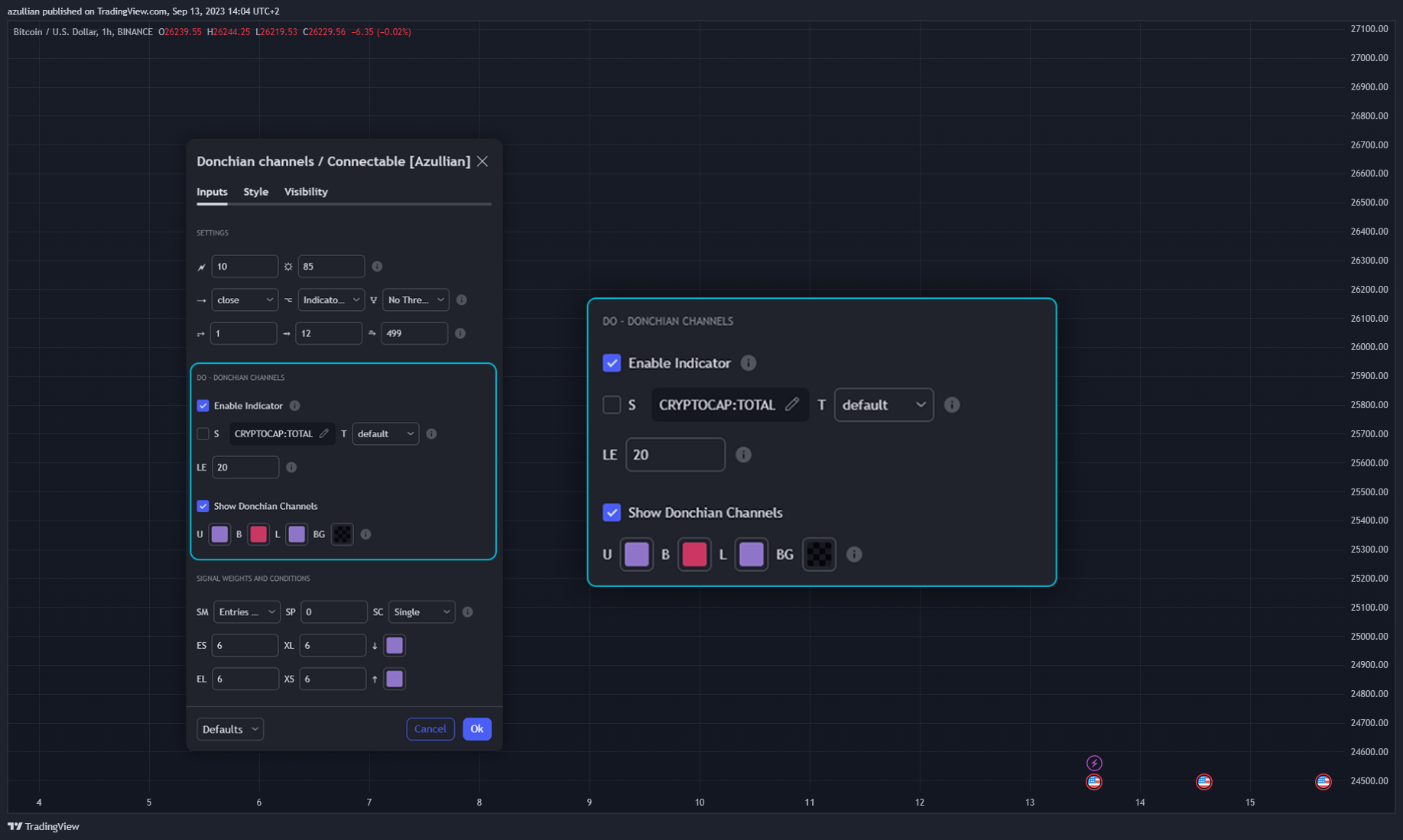Tick the S checkbox in the settings dialog
The width and height of the screenshot is (1403, 840).
pos(203,434)
